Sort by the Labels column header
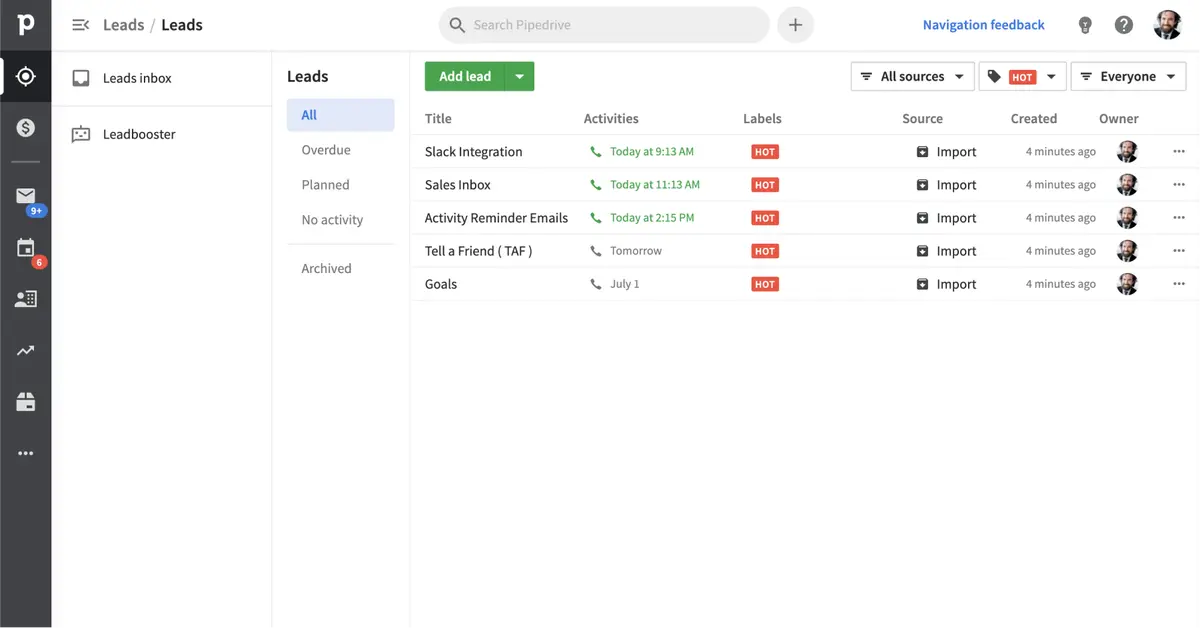This screenshot has height=628, width=1200. coord(762,118)
